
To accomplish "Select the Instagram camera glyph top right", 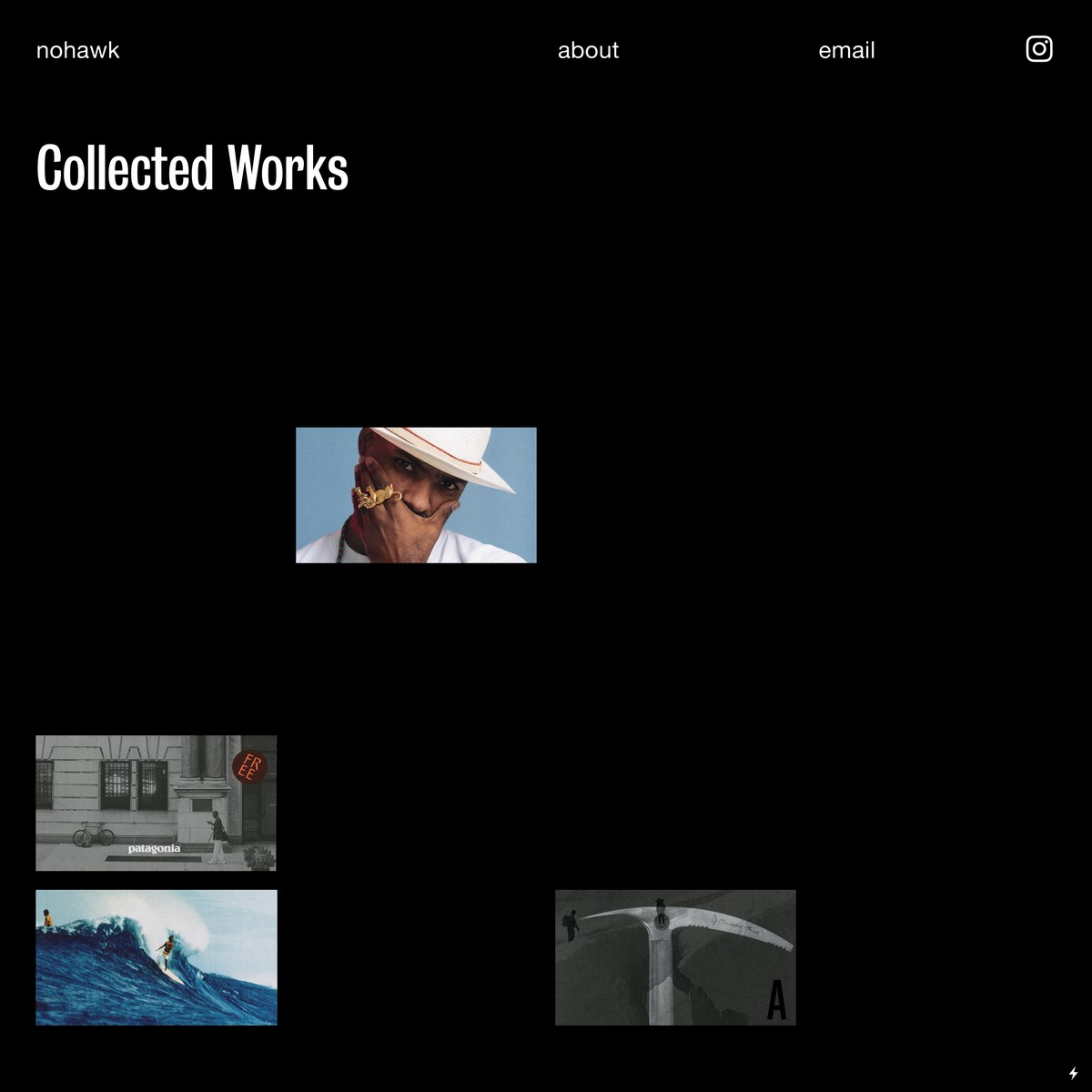I will (1038, 49).
